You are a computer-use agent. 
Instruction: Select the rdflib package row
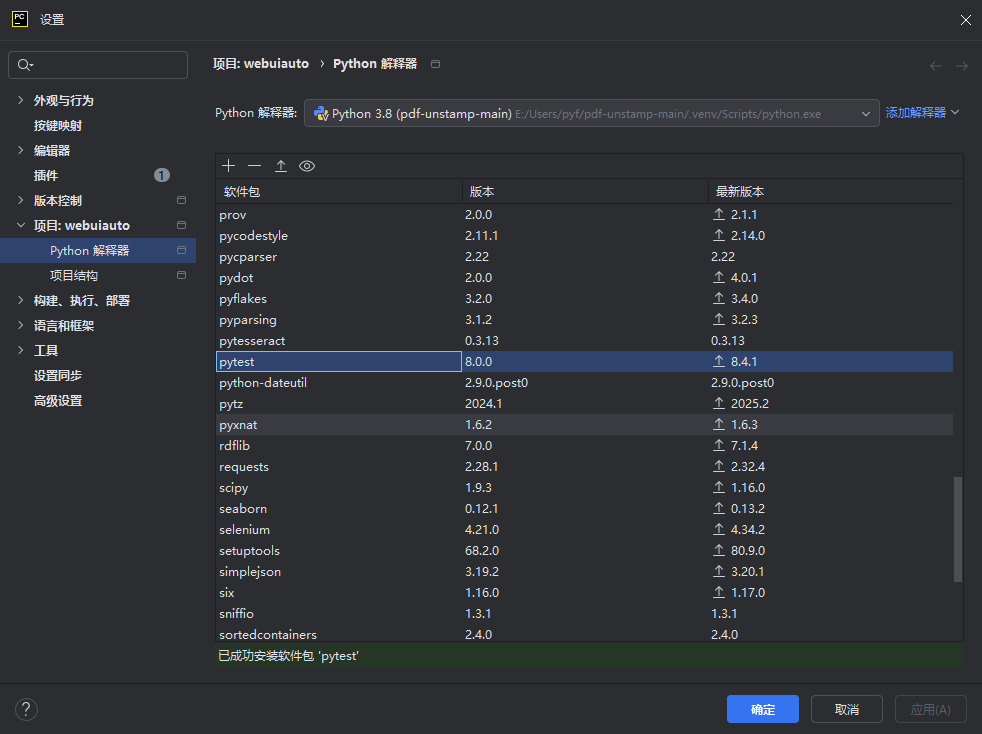pyautogui.click(x=584, y=445)
